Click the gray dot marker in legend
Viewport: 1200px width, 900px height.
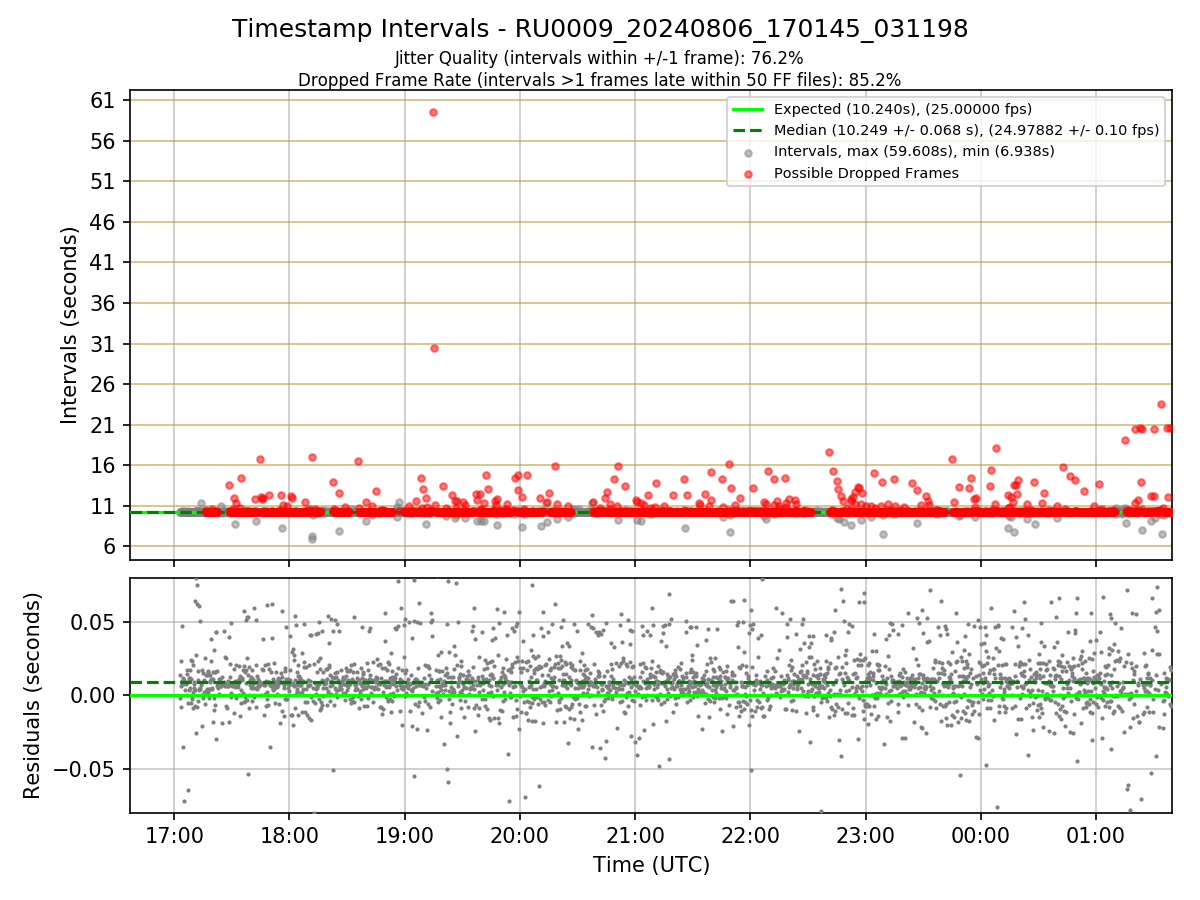pyautogui.click(x=749, y=152)
